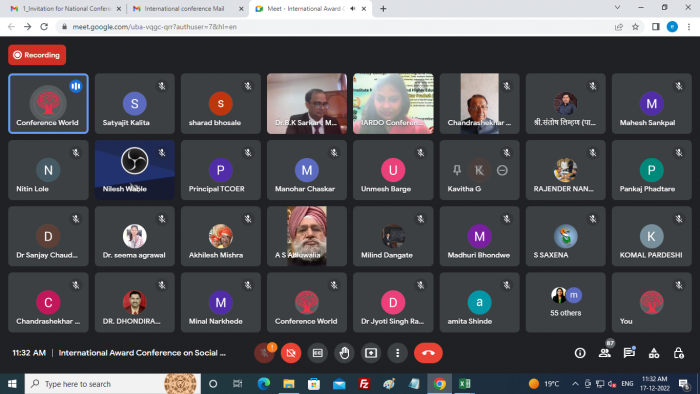700x394 pixels.
Task: Remove pinned participant Kavitha G
Action: (x=502, y=170)
